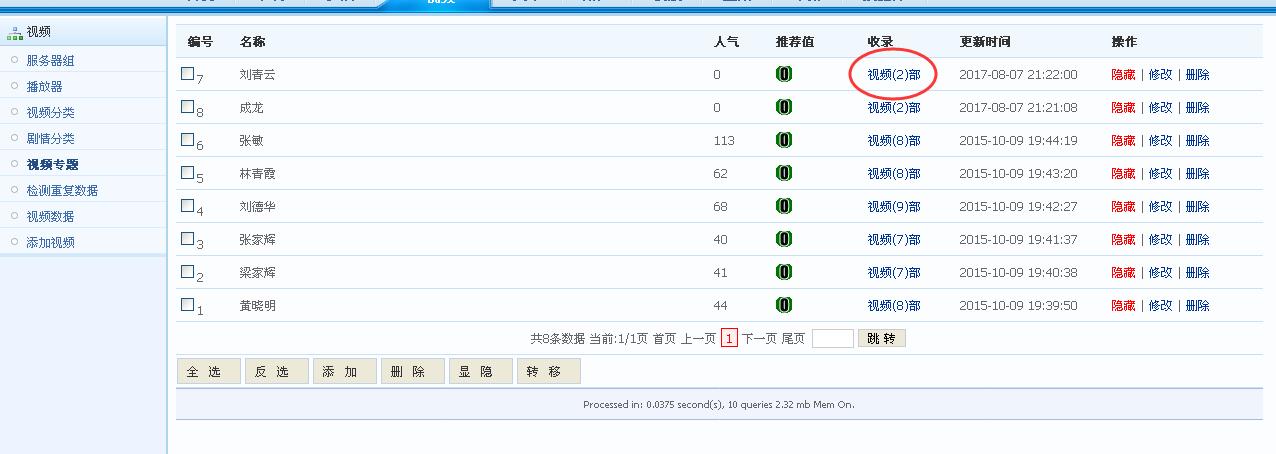Screen dimensions: 1276x454
Task: Open 视频(2)部 link for 刘青云
Action: pos(894,75)
